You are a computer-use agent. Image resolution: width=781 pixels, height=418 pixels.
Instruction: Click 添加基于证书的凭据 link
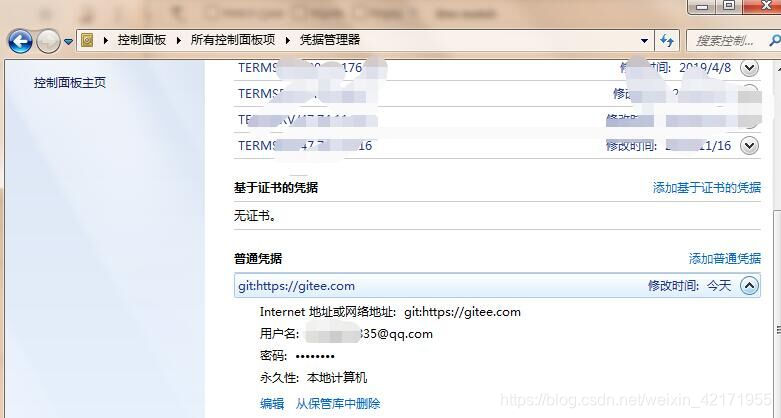(707, 187)
